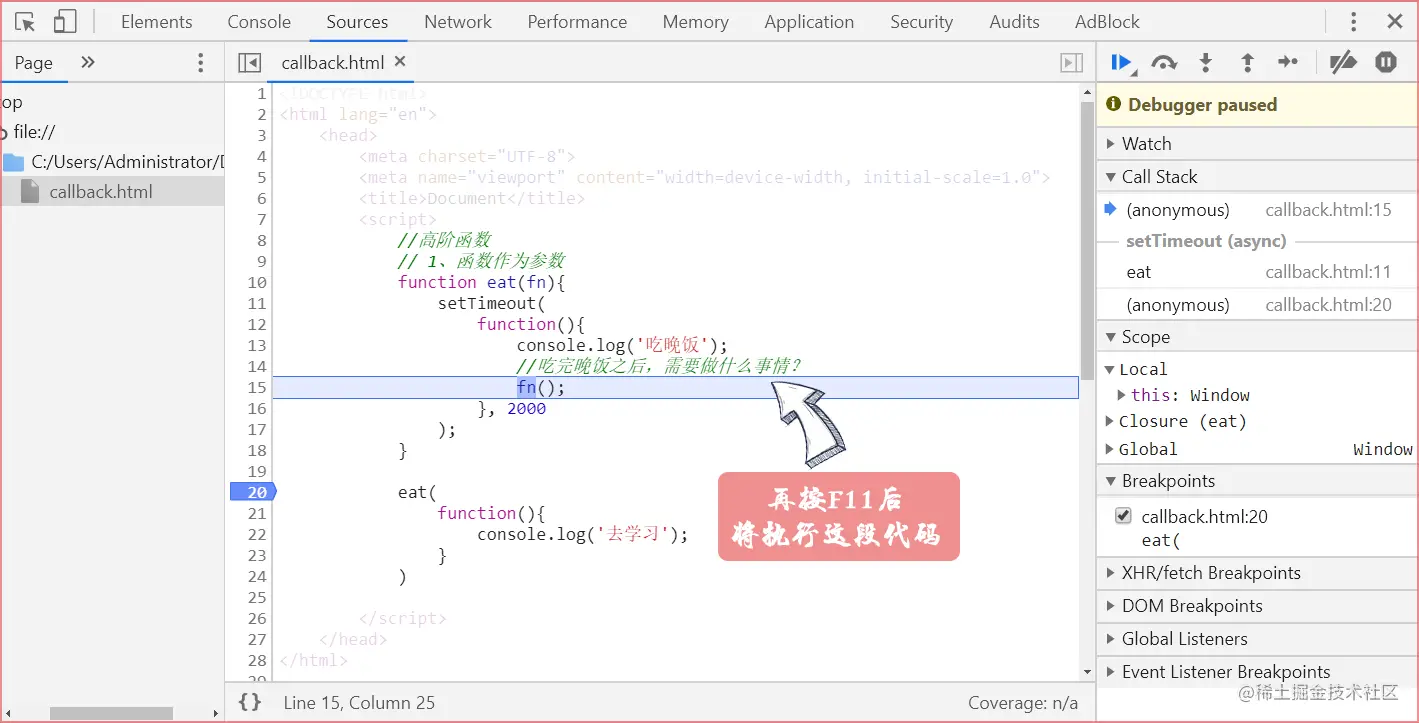Open the Application tab
This screenshot has width=1419, height=723.
click(809, 22)
